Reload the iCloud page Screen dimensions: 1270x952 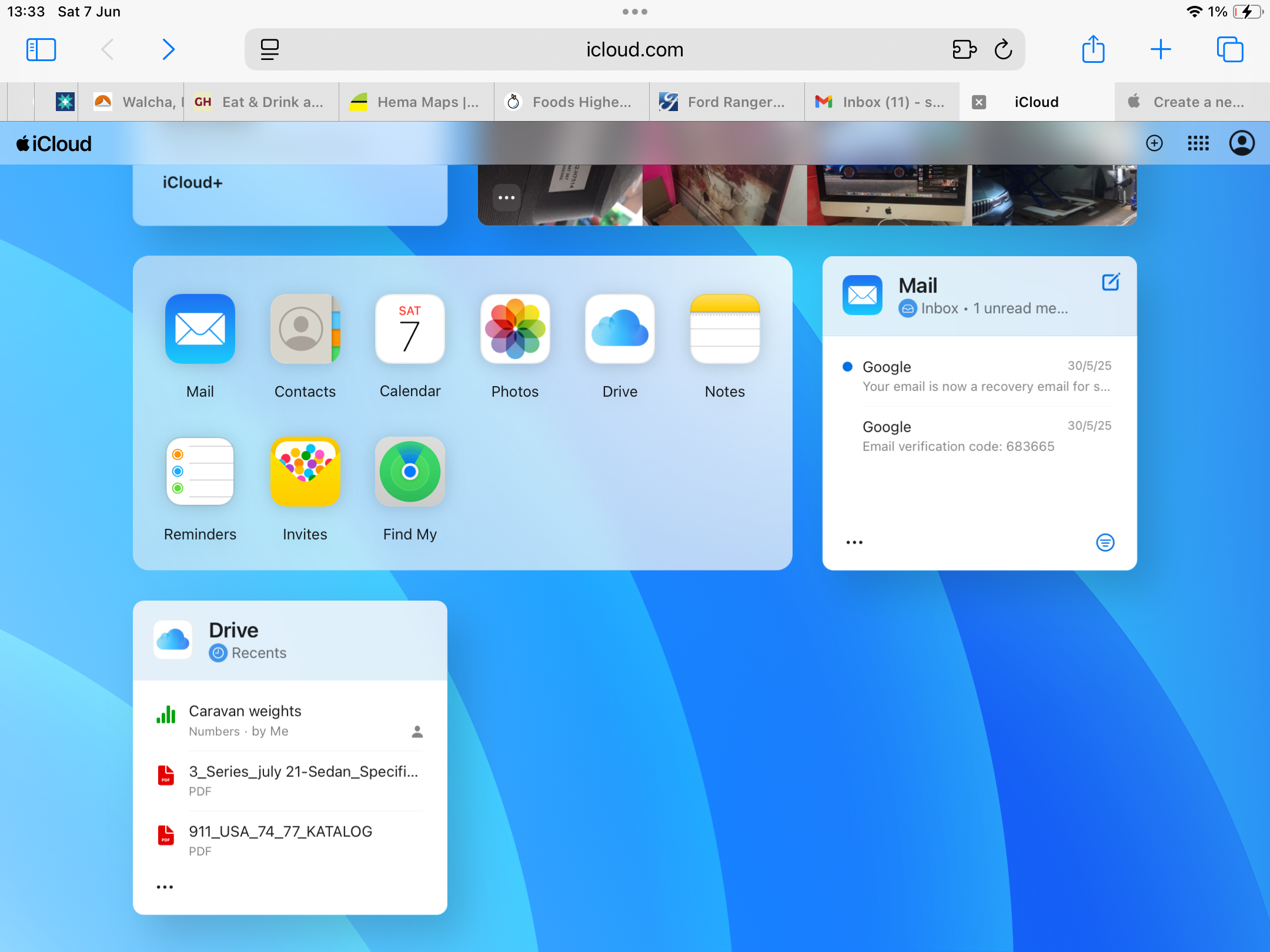coord(1003,49)
